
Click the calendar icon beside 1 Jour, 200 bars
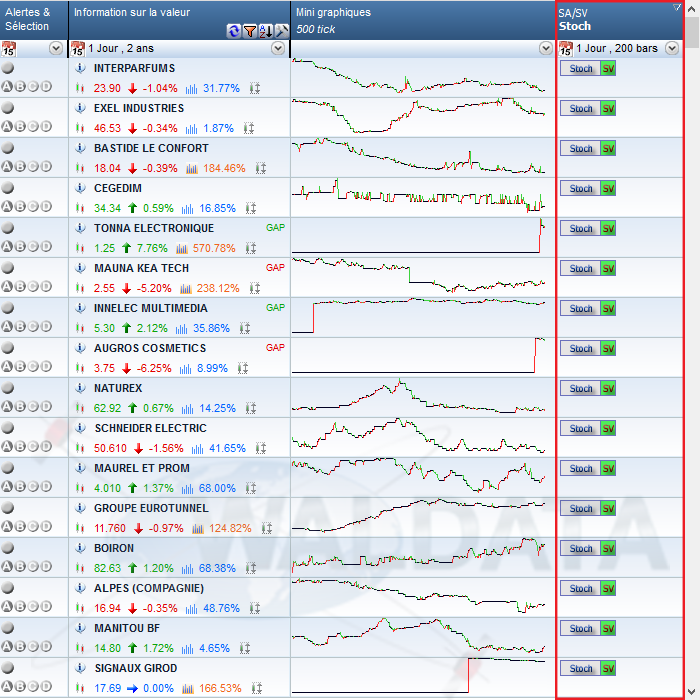point(566,49)
